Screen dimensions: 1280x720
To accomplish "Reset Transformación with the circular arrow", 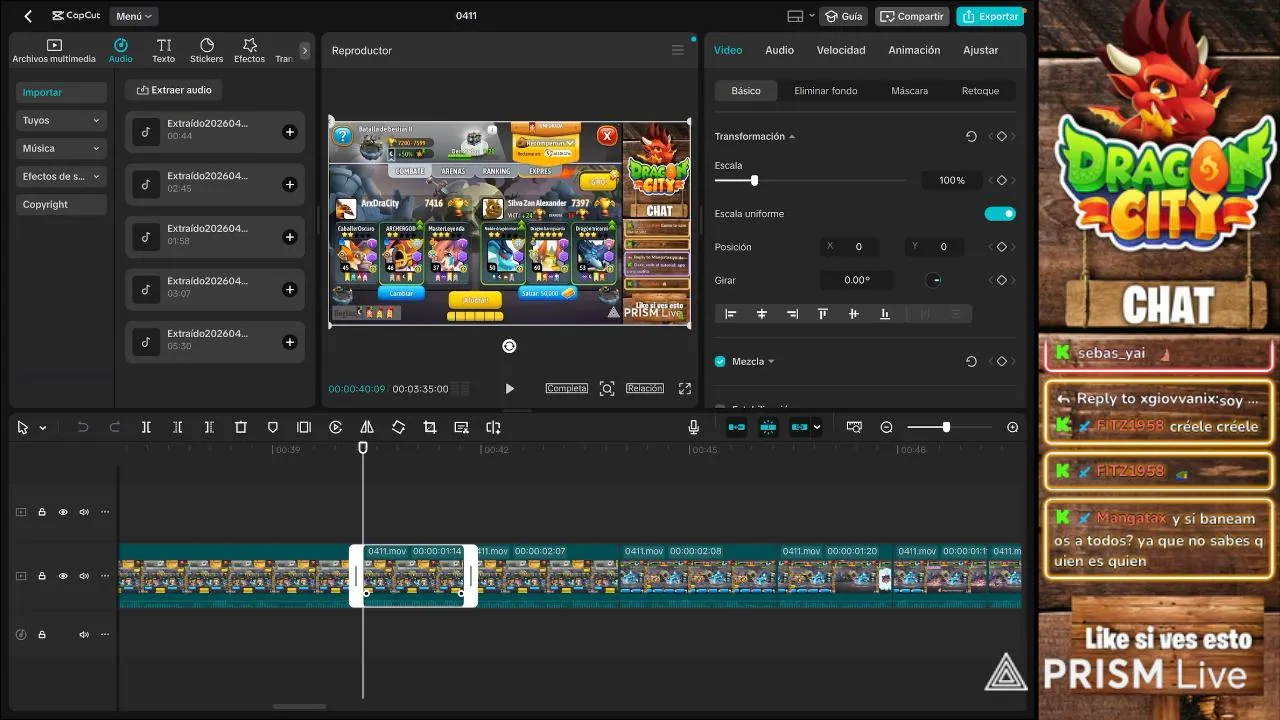I will (971, 137).
